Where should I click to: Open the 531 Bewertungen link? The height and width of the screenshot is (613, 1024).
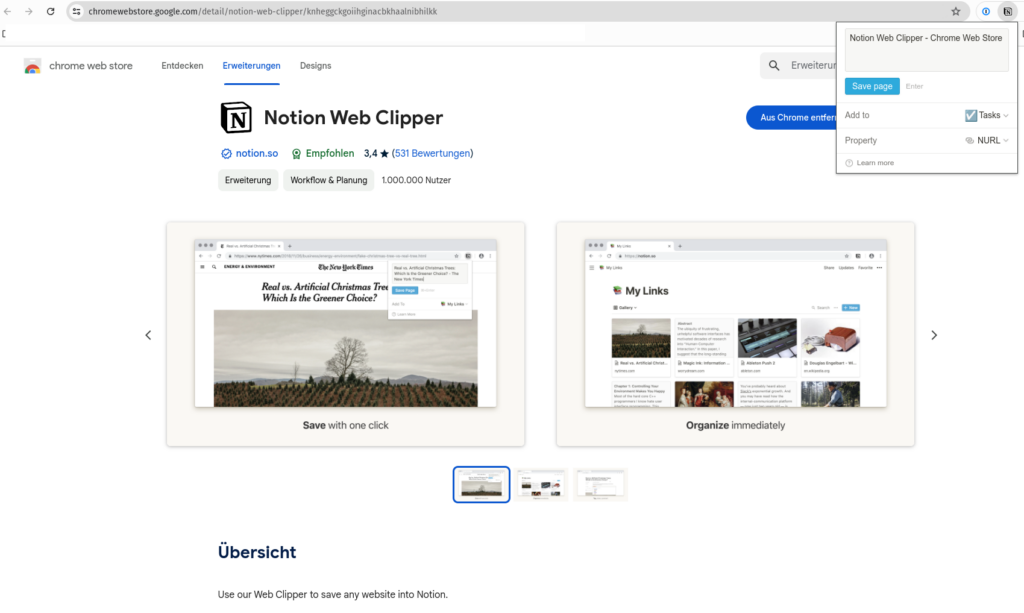tap(432, 153)
